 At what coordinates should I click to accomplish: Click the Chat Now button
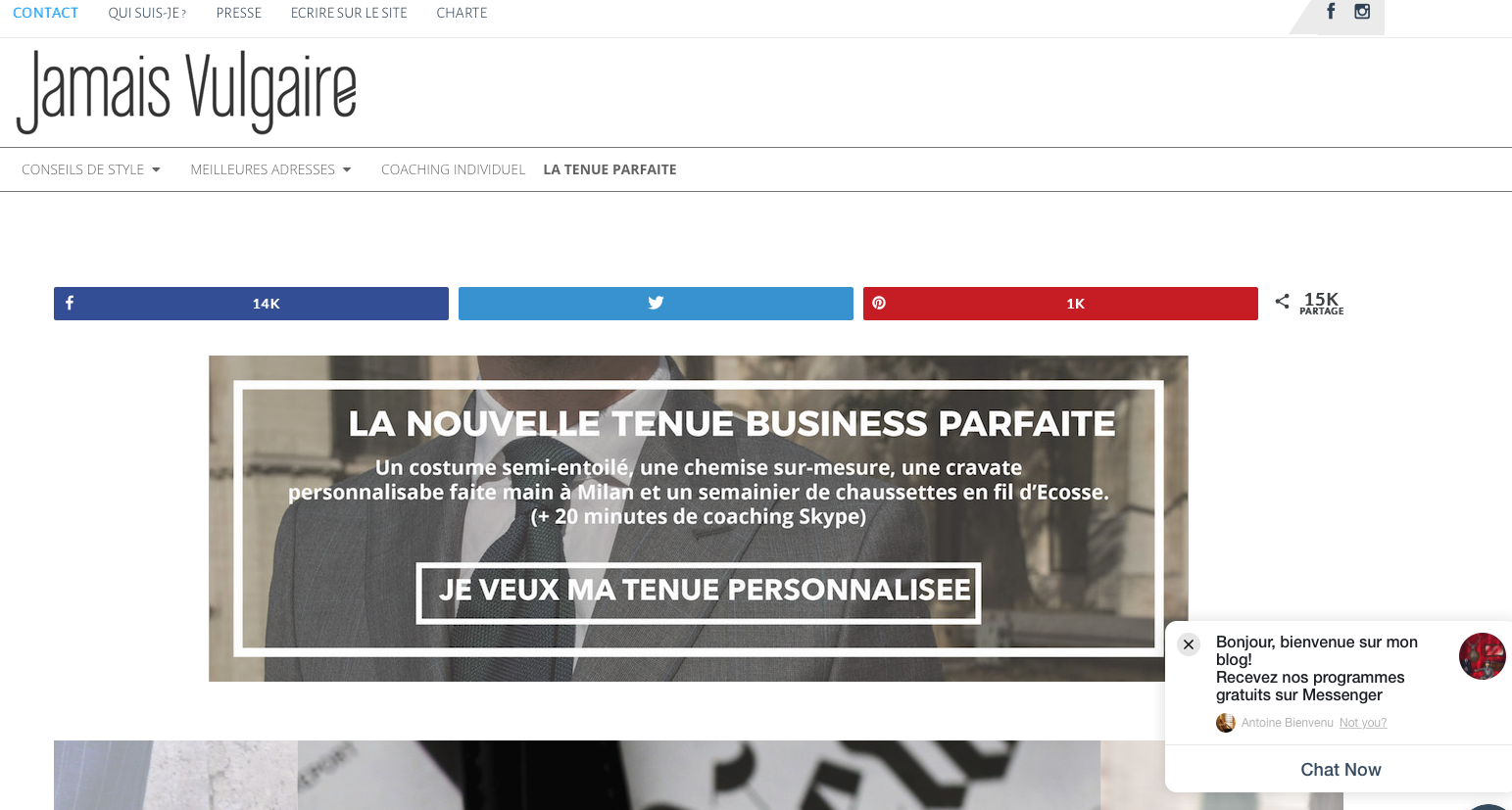pos(1341,770)
